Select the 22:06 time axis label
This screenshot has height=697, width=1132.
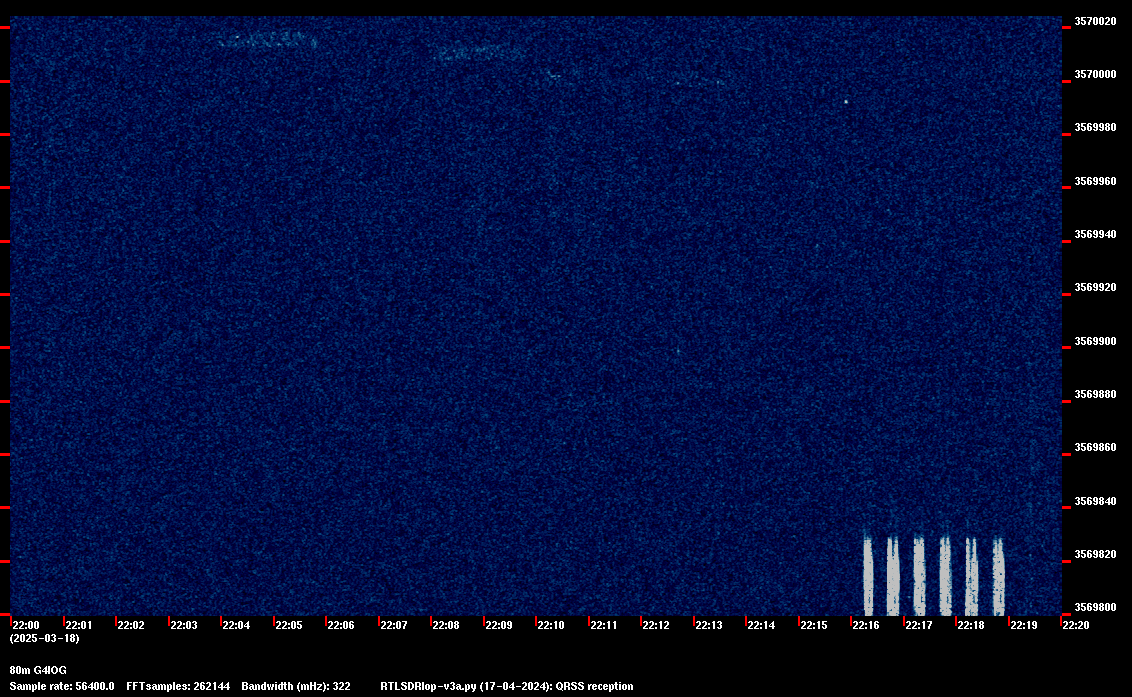point(341,625)
